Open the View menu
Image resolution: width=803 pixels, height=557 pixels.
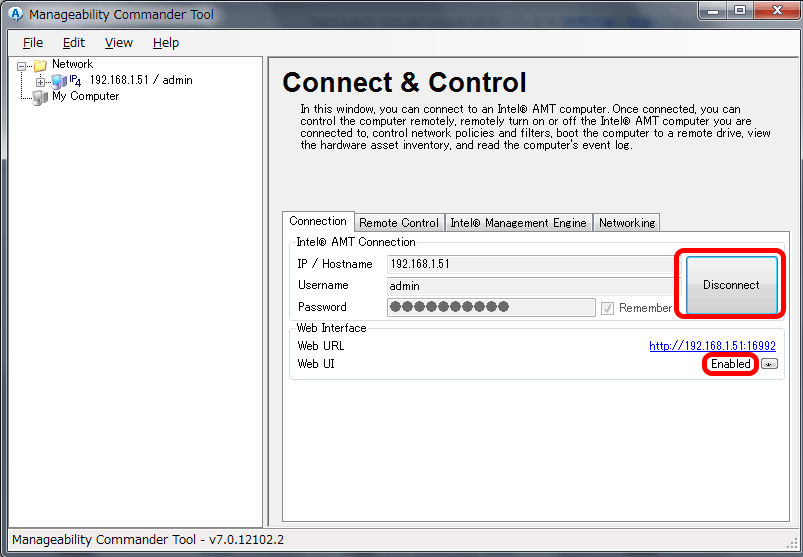coord(119,42)
